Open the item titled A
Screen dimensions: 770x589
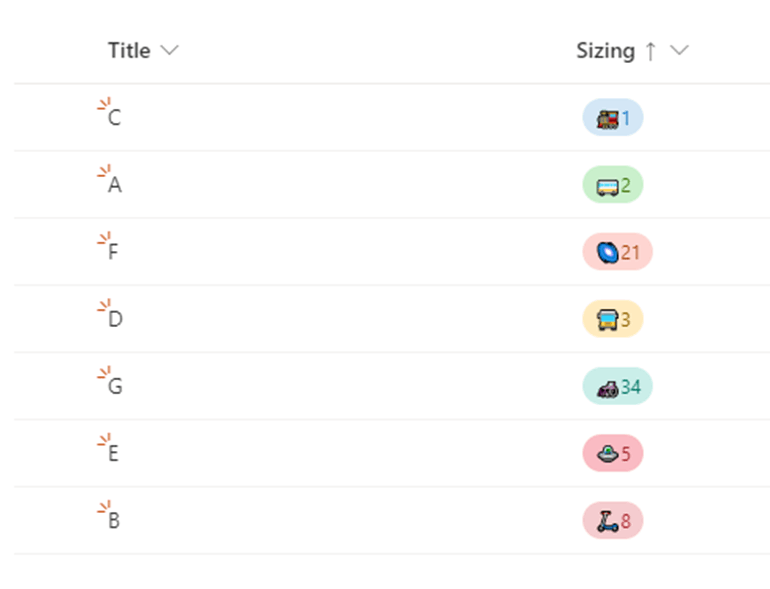[x=115, y=185]
